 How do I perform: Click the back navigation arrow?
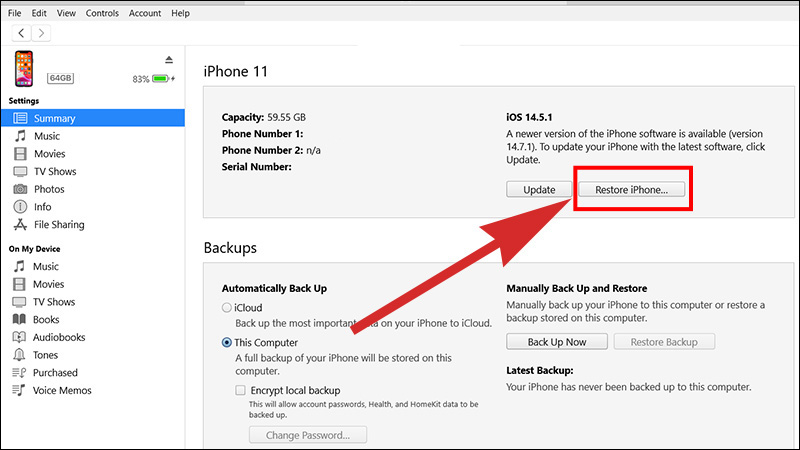click(22, 34)
